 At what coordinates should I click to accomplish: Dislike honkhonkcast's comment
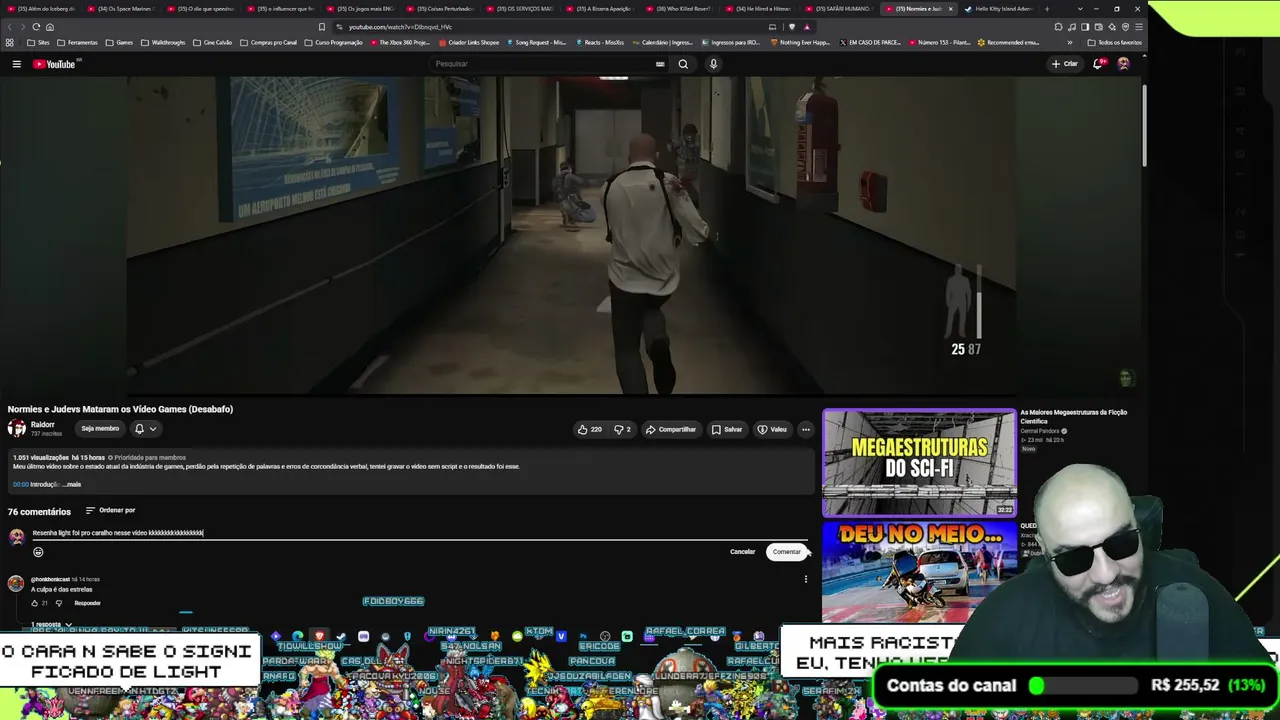[59, 603]
